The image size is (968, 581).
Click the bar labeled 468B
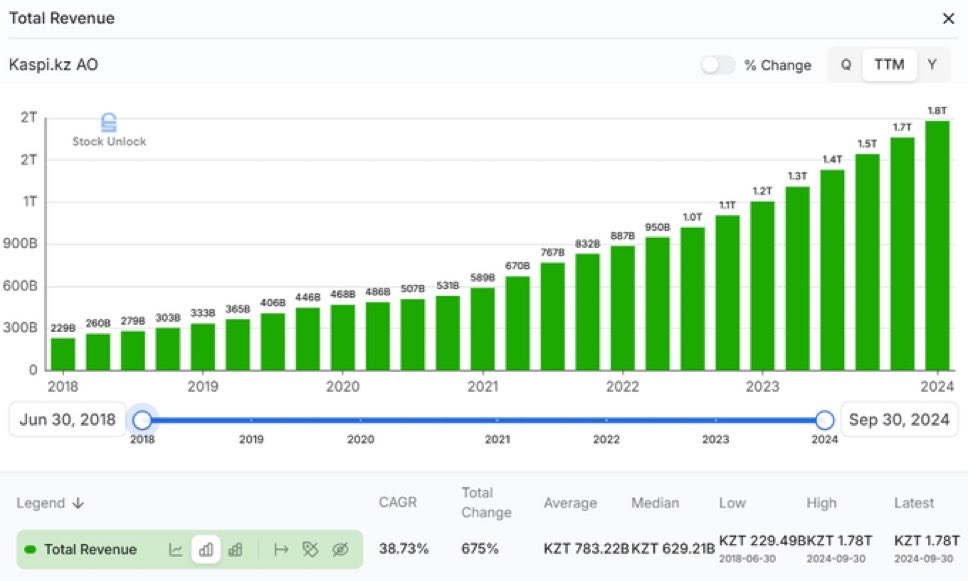(343, 338)
